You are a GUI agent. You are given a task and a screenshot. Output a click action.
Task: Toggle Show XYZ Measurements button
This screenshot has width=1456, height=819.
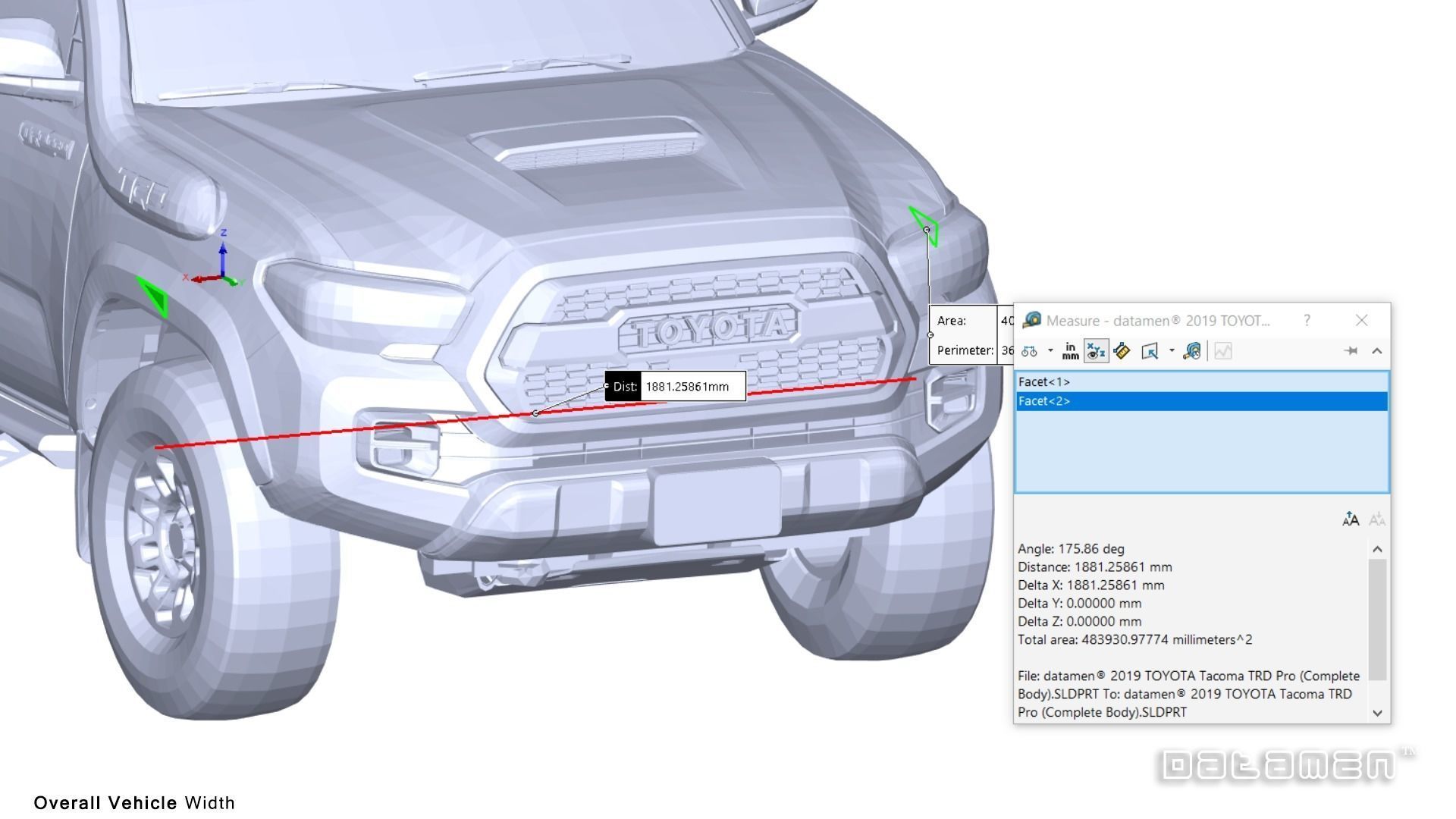point(1096,351)
